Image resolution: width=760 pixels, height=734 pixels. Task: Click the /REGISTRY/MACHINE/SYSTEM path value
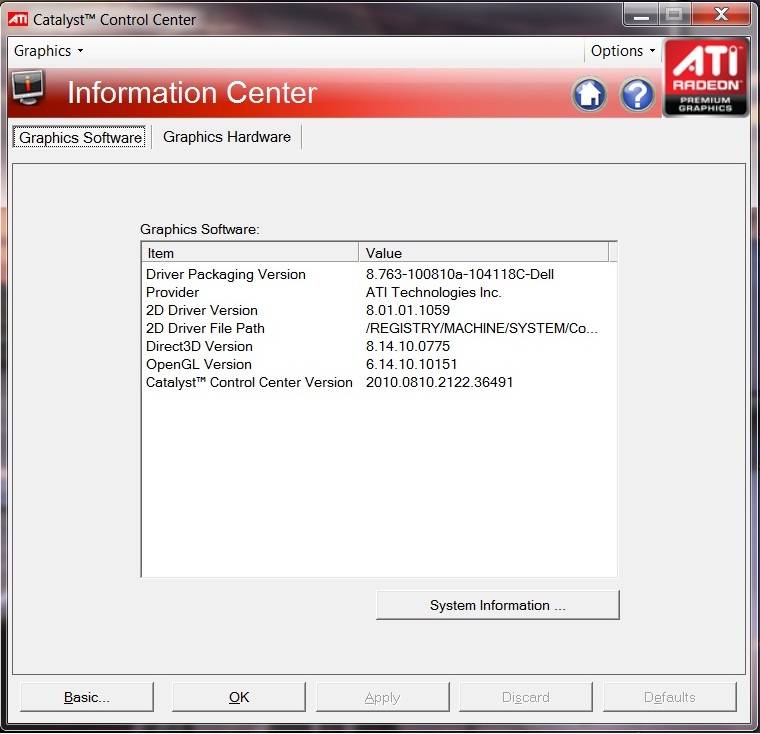(481, 328)
